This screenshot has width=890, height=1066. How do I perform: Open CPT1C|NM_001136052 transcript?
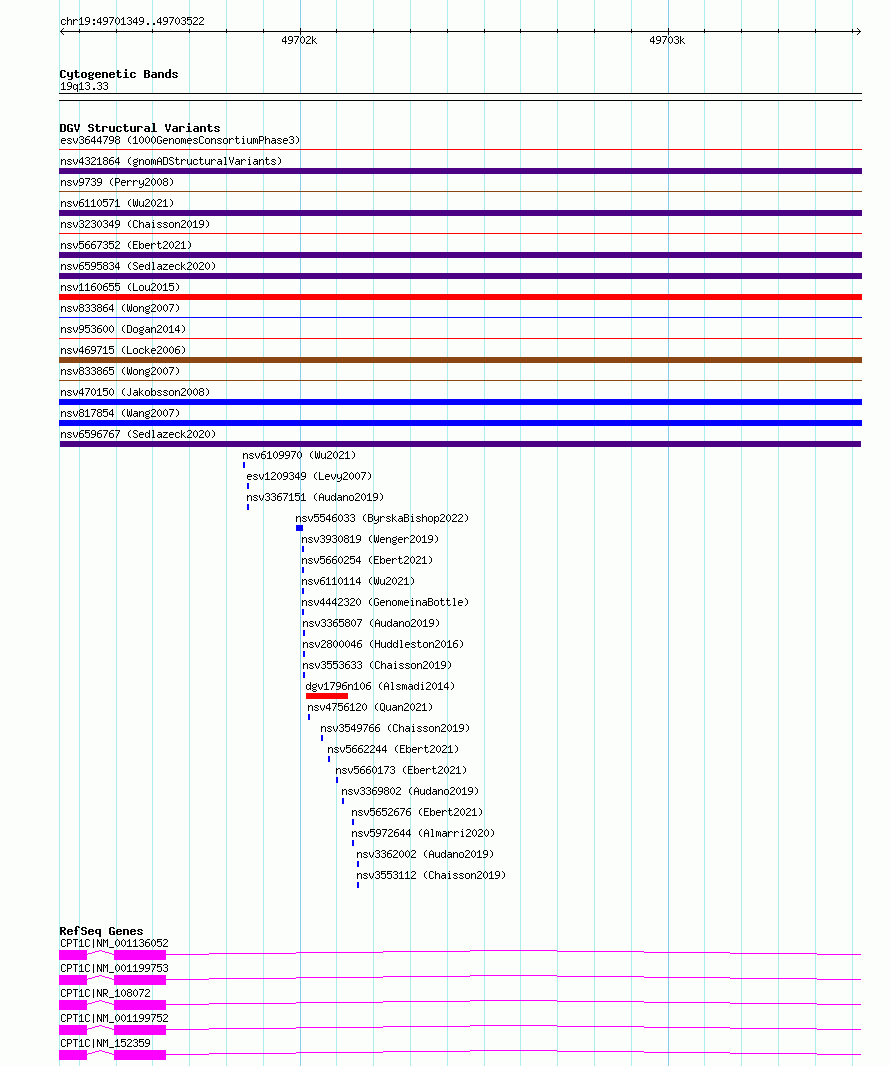click(x=114, y=944)
